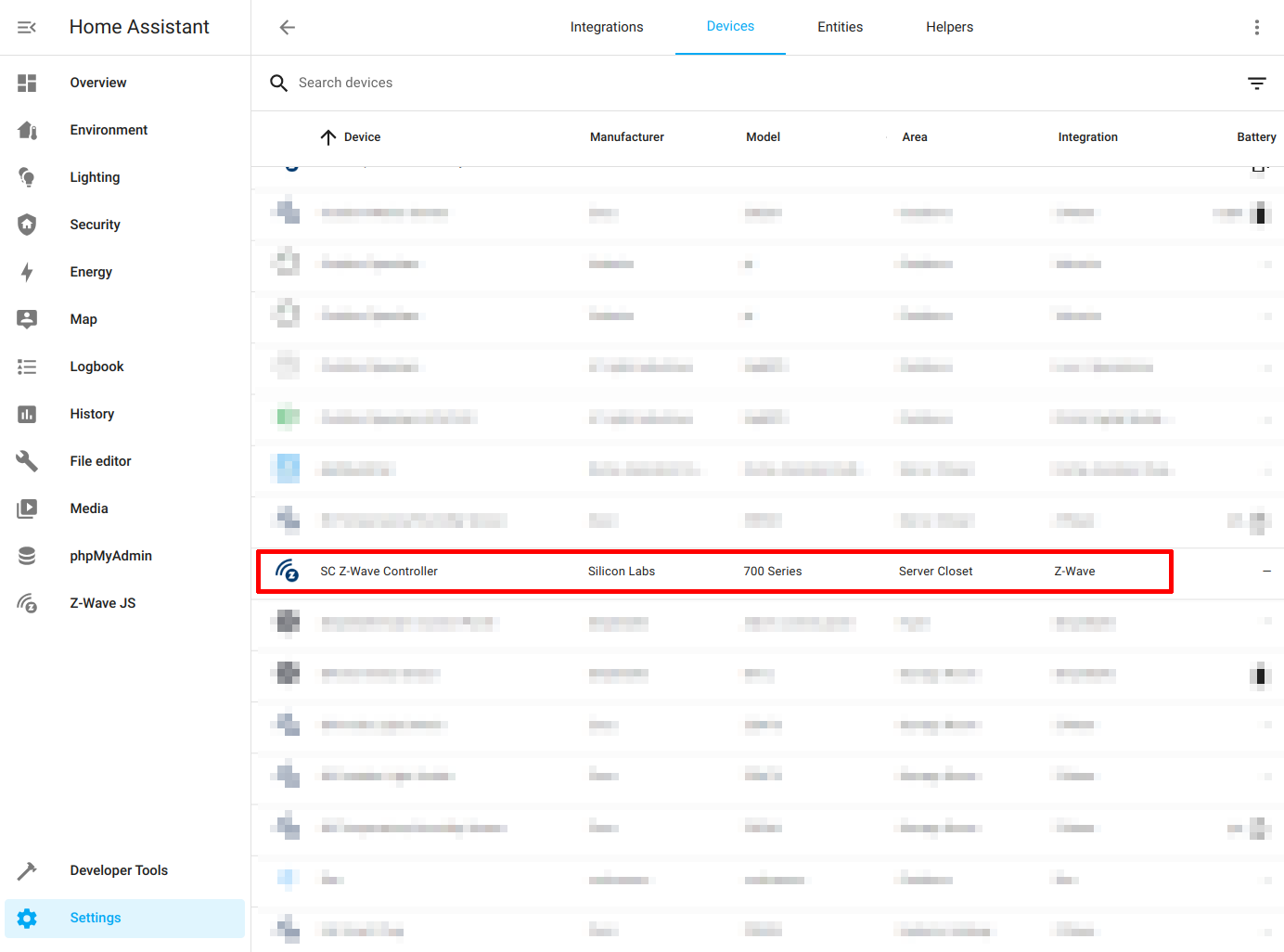Click the 700 Series model cell
Viewport: 1284px width, 952px height.
tap(773, 572)
